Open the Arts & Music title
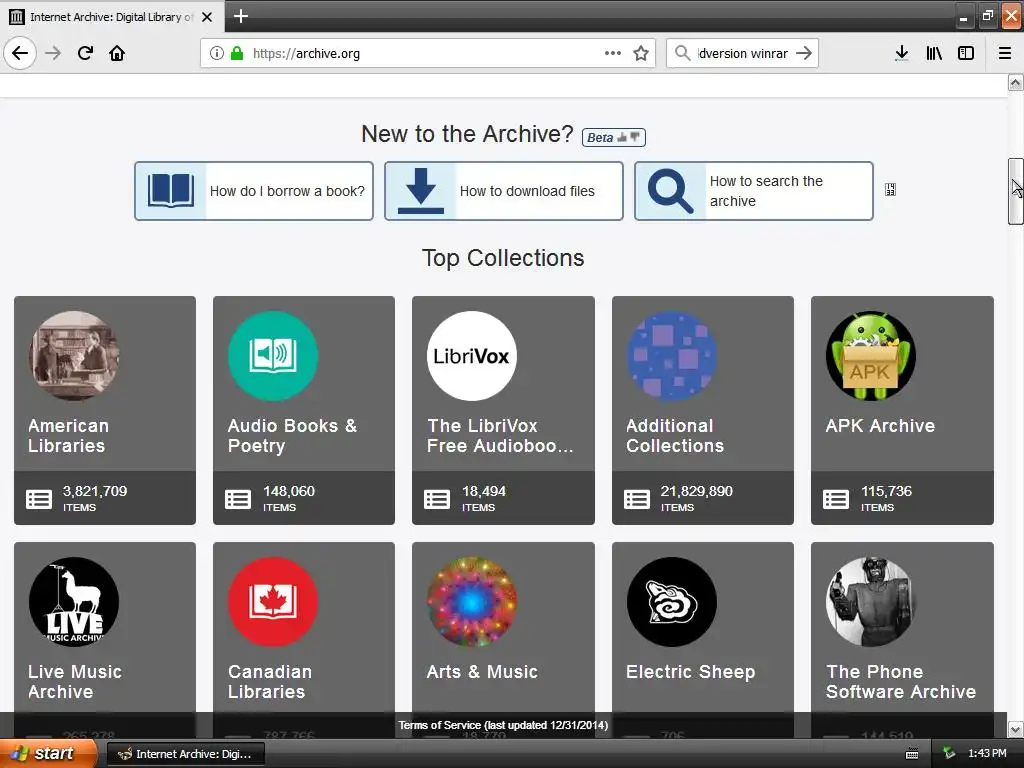This screenshot has height=768, width=1024. [x=482, y=672]
